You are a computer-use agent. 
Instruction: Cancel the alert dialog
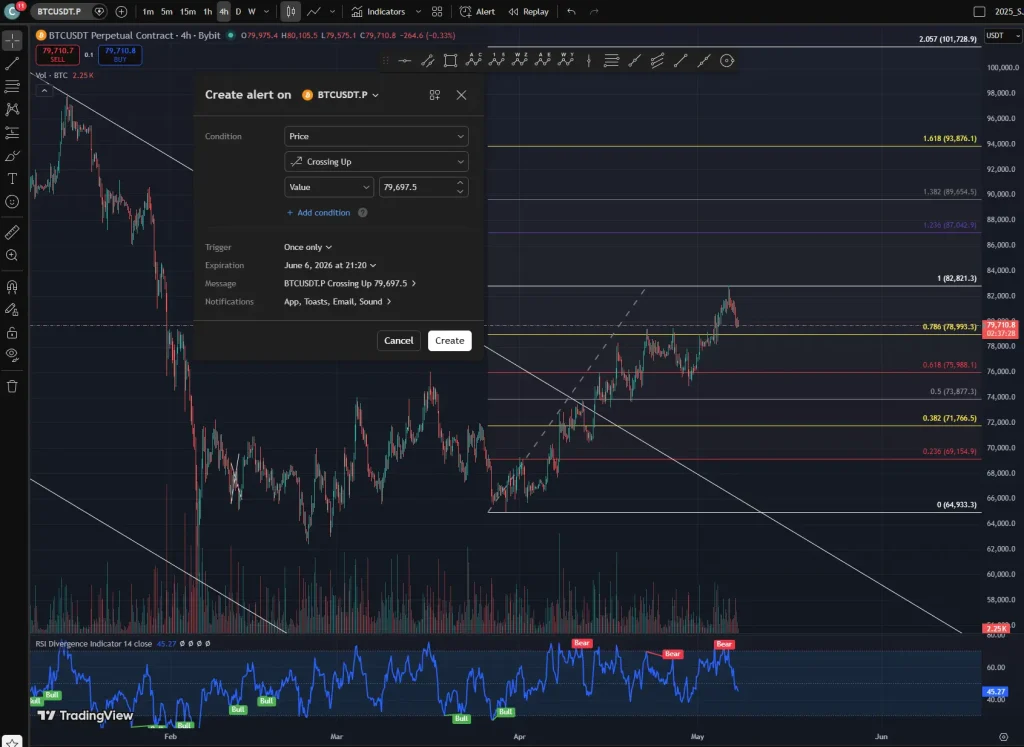tap(398, 340)
